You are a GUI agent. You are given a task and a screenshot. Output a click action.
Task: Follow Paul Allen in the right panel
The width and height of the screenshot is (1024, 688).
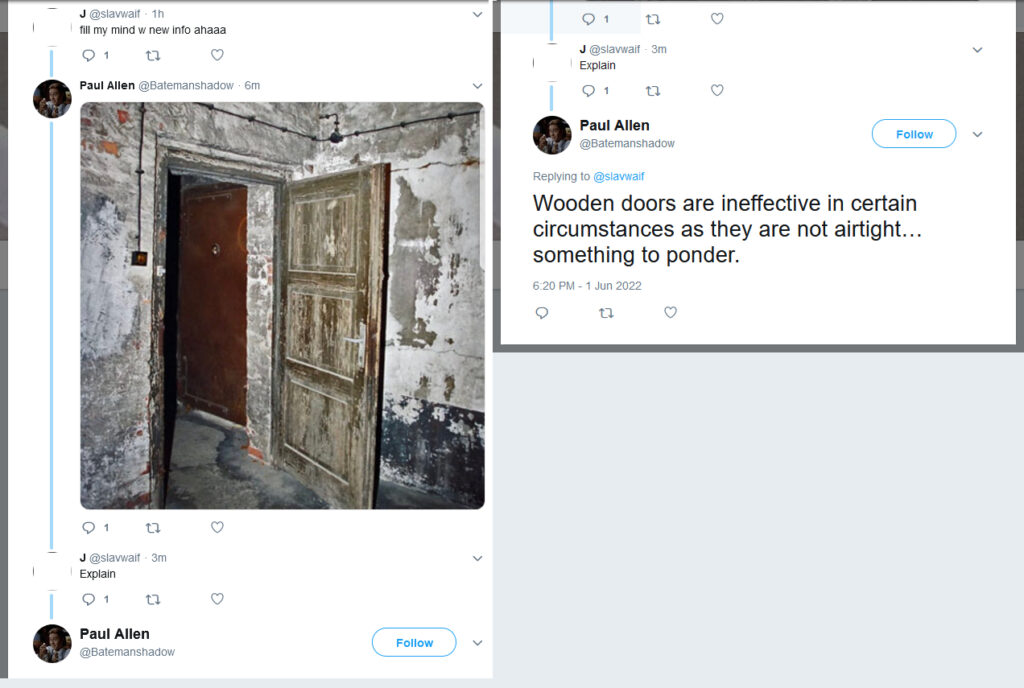(914, 134)
